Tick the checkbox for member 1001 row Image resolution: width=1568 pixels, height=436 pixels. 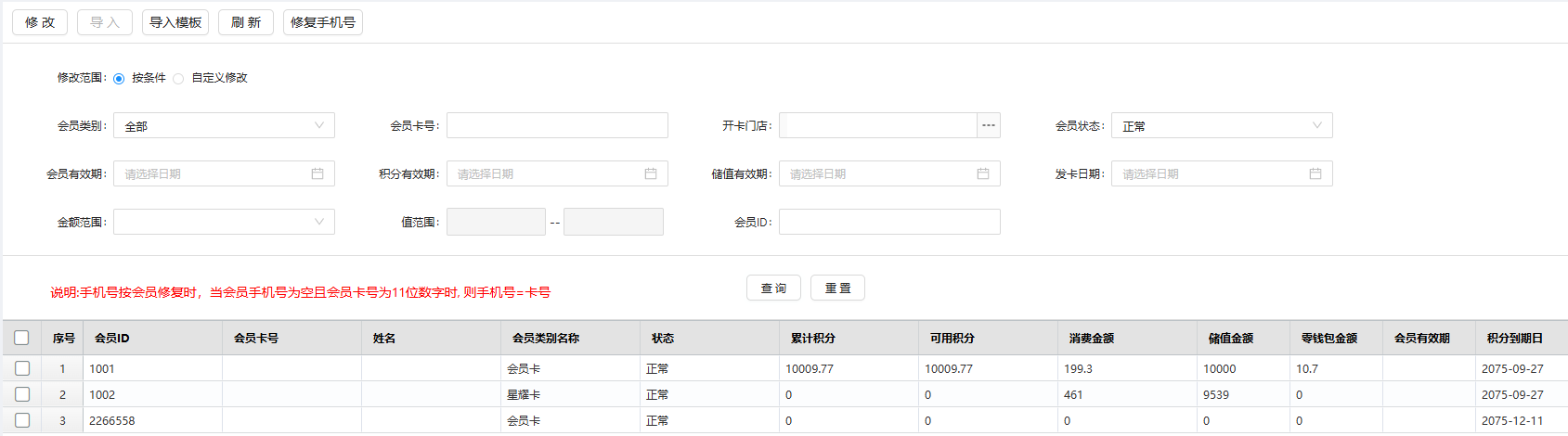tap(22, 368)
